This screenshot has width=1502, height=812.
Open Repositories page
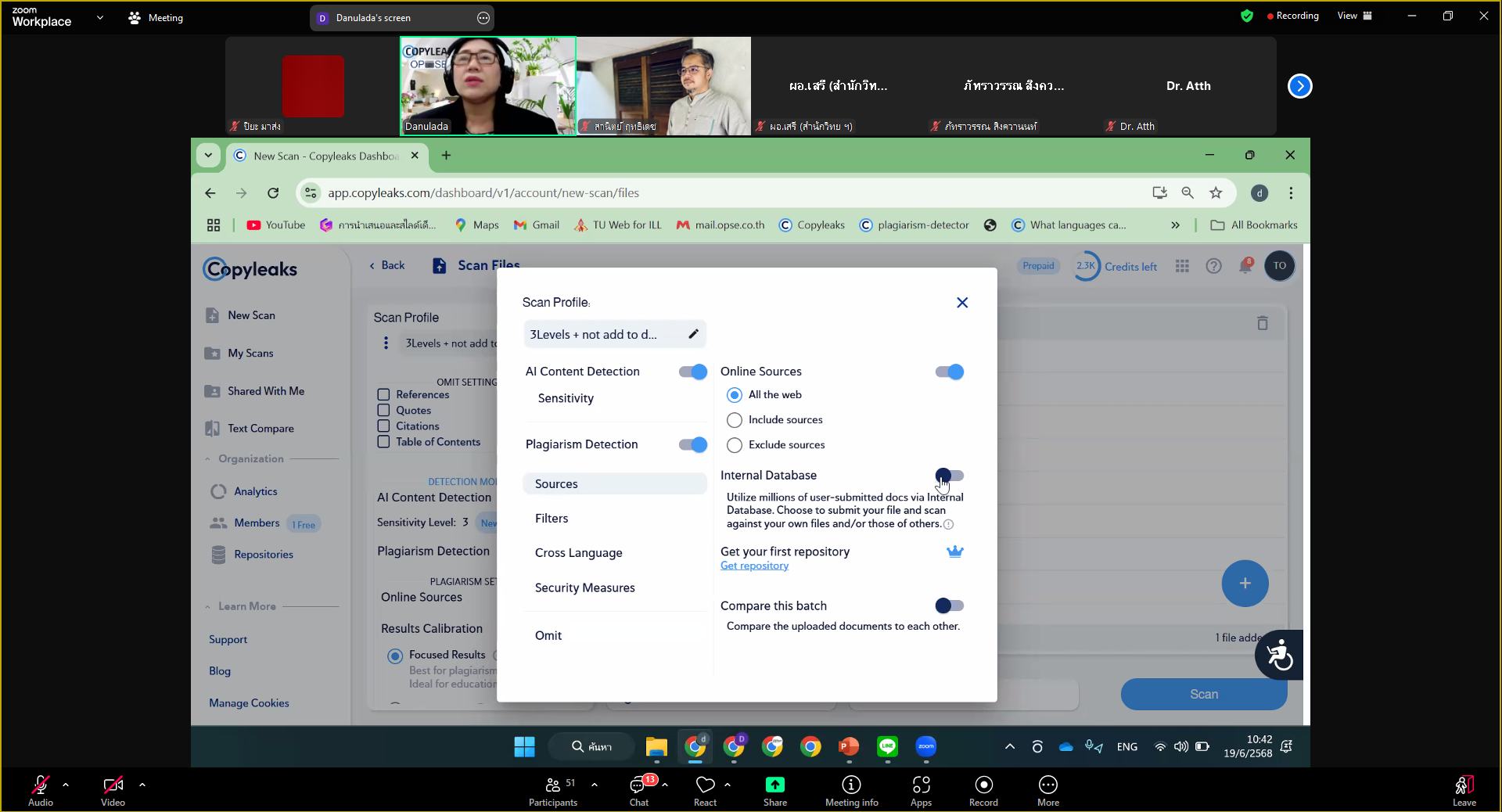click(x=264, y=555)
